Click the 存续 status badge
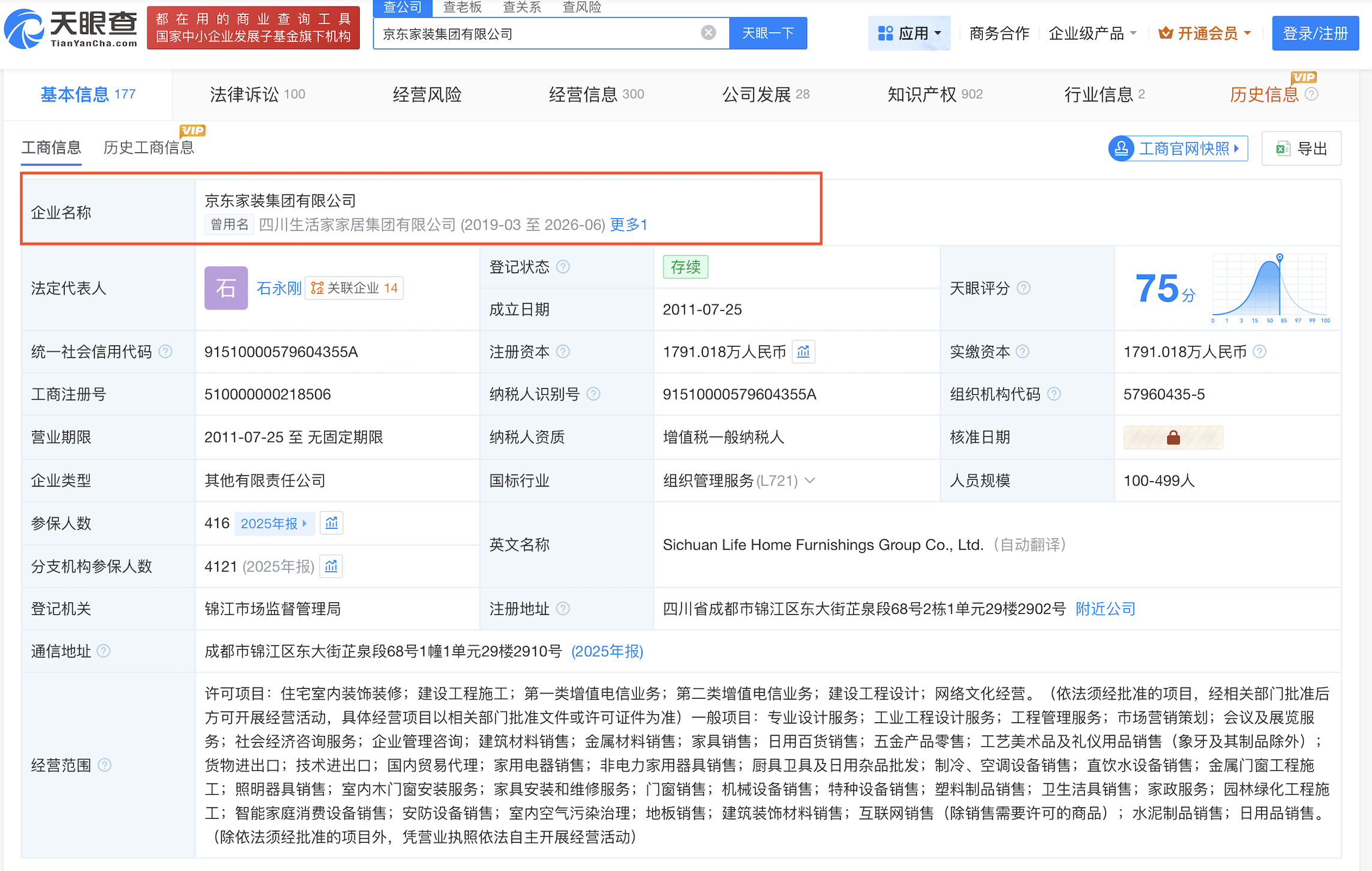The image size is (1372, 871). pos(685,267)
